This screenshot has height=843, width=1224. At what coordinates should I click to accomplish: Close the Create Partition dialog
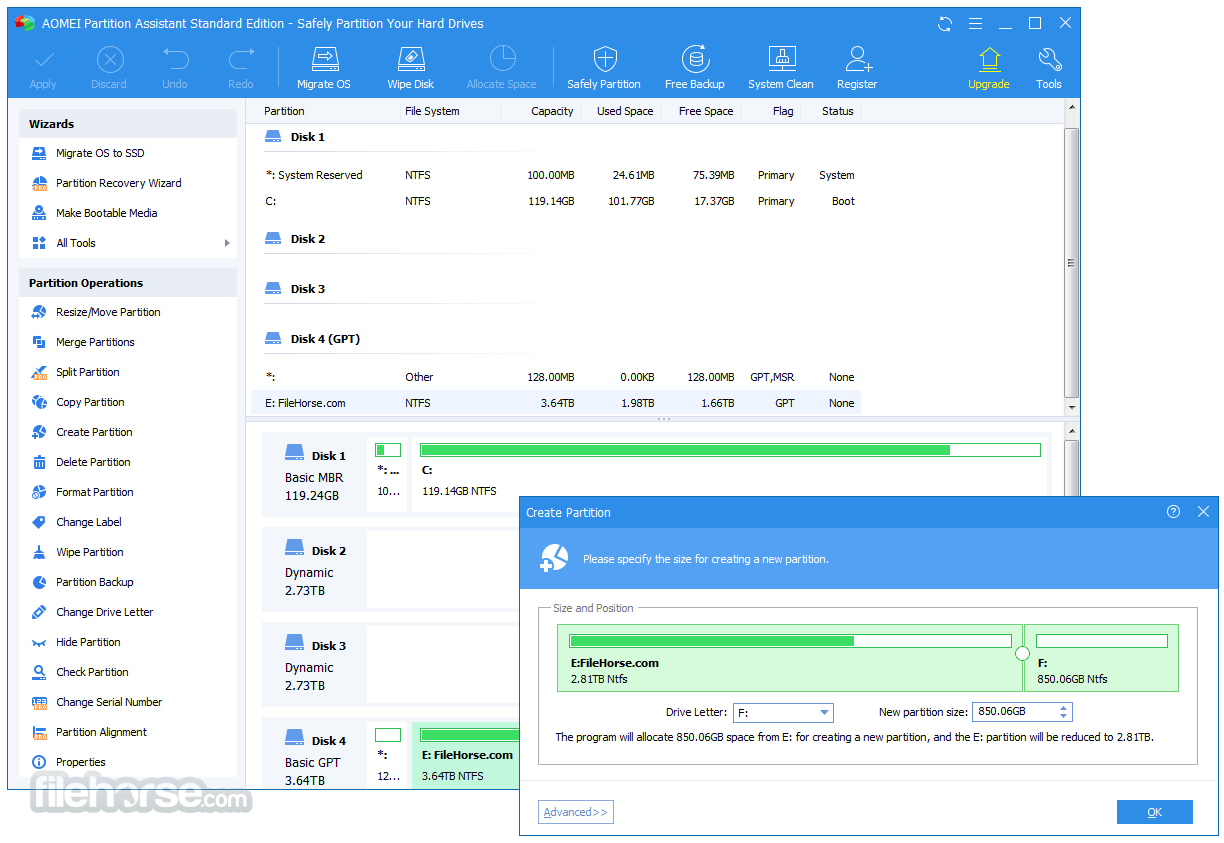pos(1203,512)
